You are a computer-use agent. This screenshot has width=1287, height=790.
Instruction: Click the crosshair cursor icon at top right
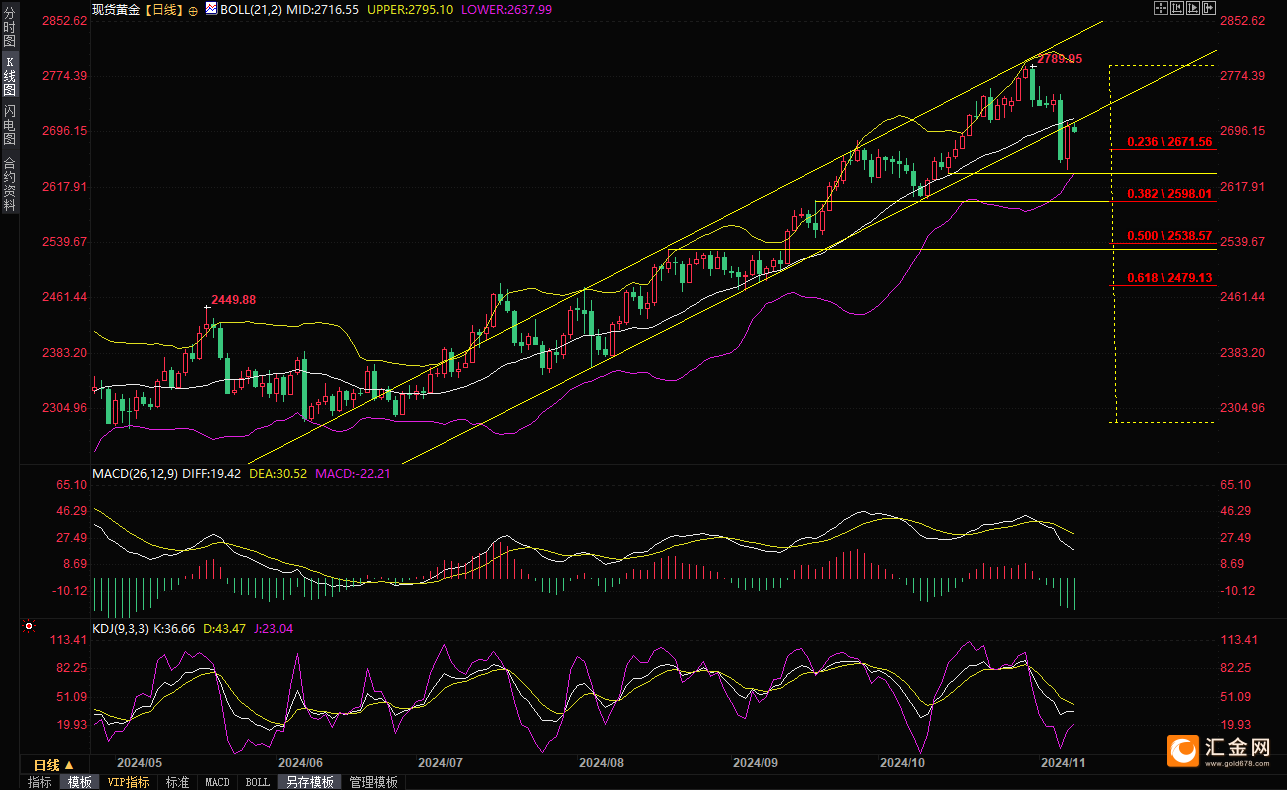click(x=1161, y=8)
